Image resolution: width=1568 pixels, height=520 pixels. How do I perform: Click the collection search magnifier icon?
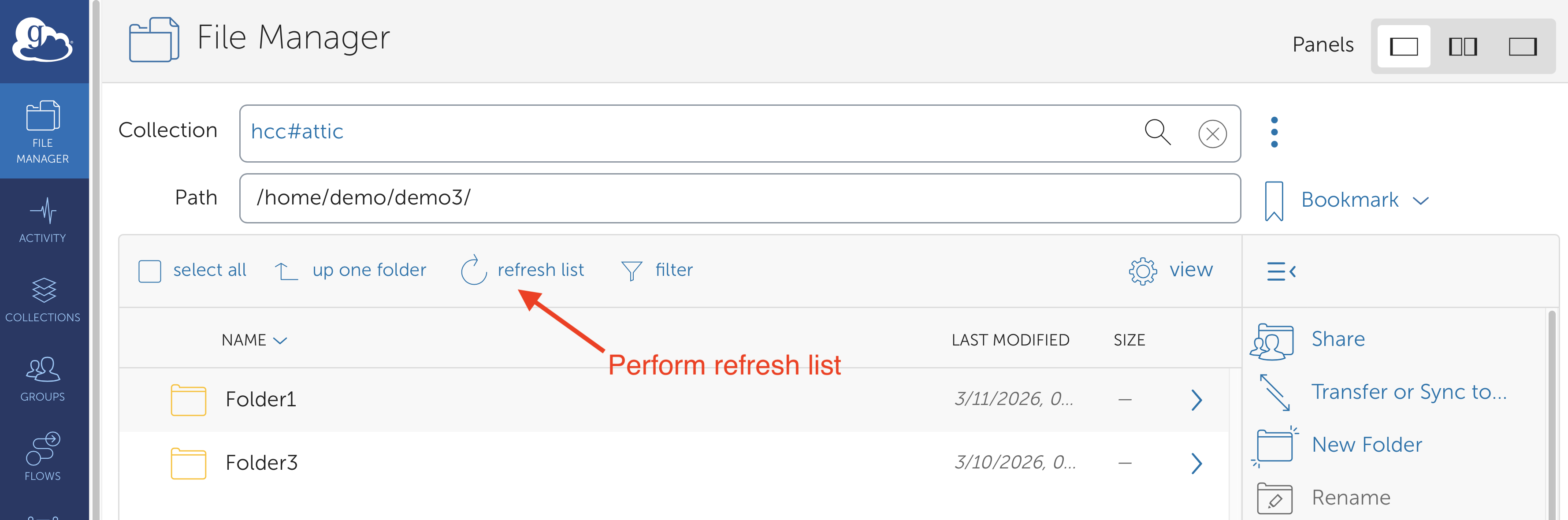(x=1157, y=132)
